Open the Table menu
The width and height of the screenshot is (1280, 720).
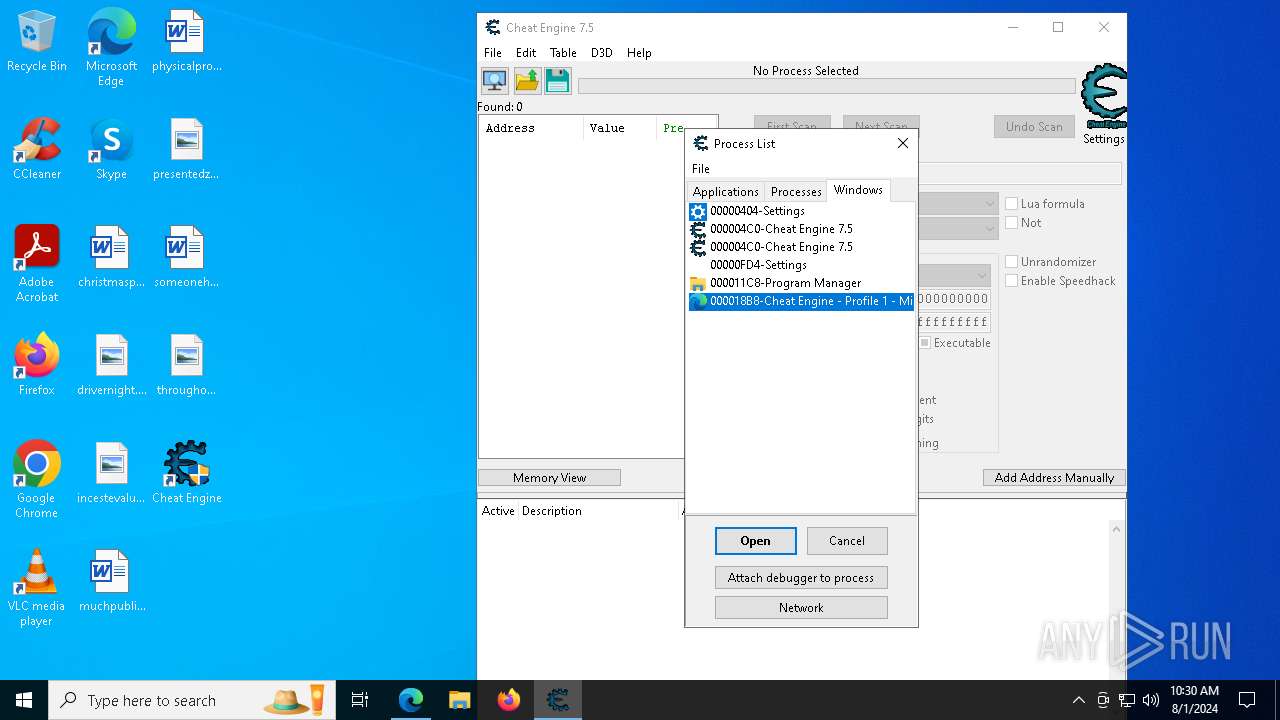(563, 53)
